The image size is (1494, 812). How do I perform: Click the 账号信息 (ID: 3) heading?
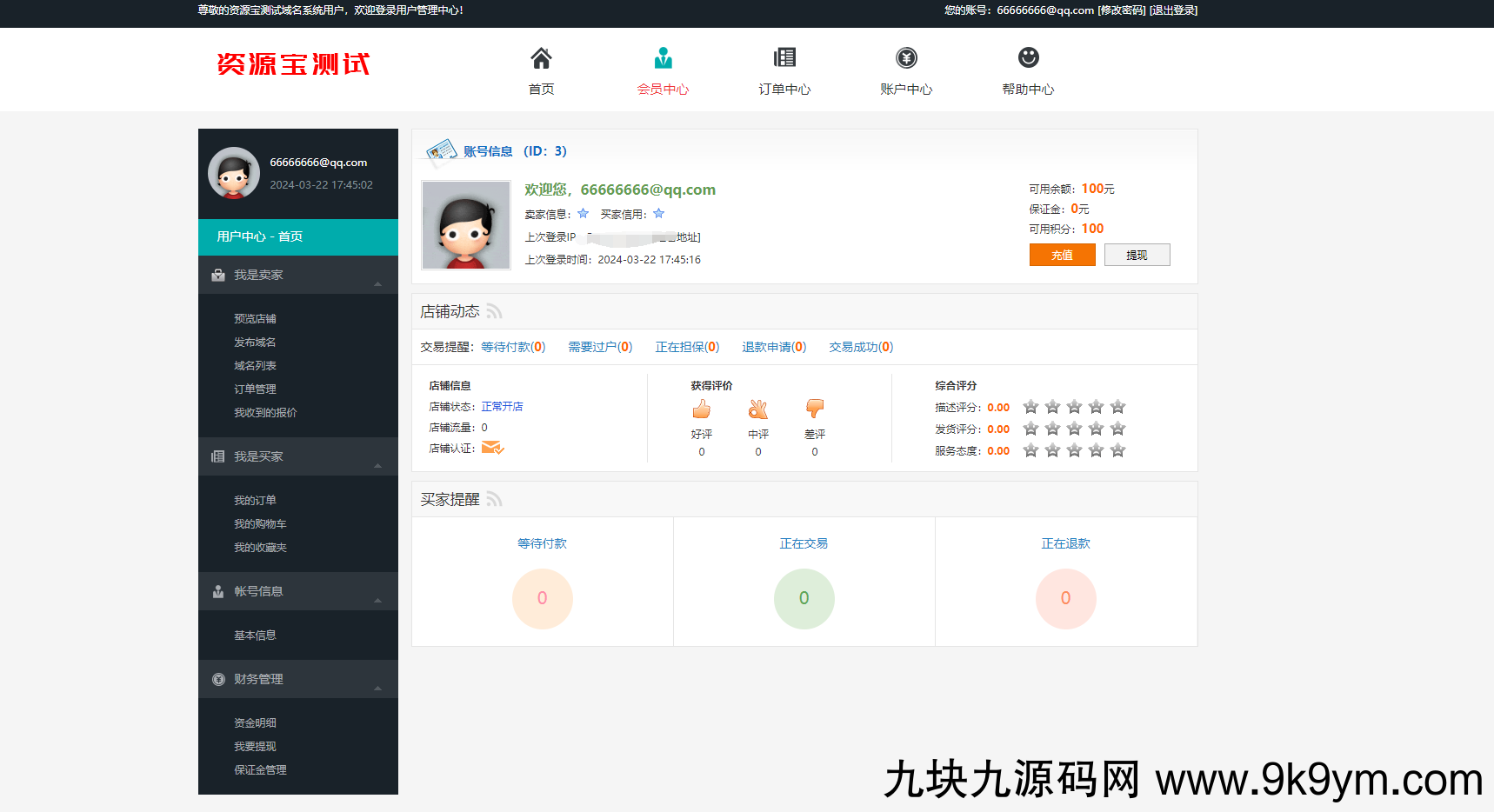pyautogui.click(x=515, y=151)
